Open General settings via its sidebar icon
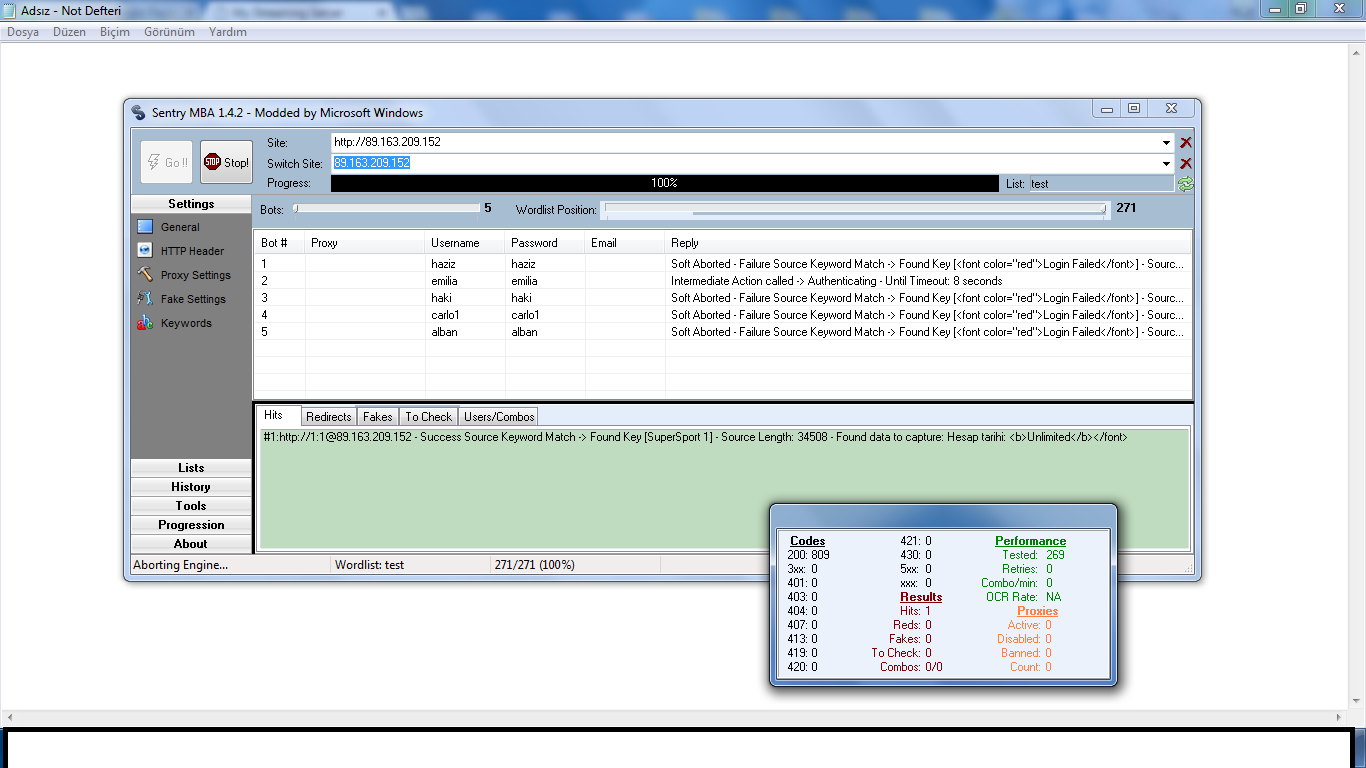The image size is (1366, 768). click(145, 227)
